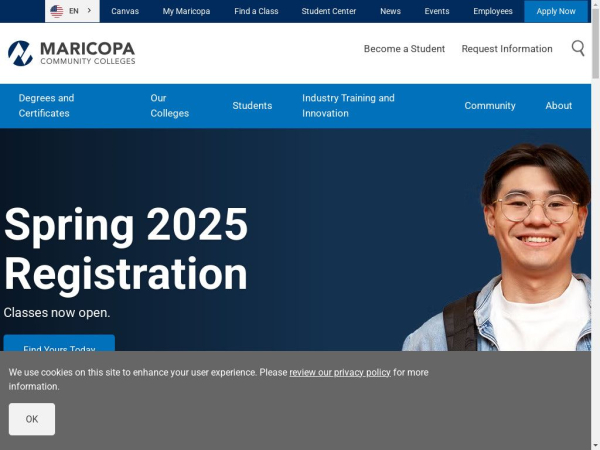
Task: Expand the Students navigation menu
Action: click(x=252, y=106)
